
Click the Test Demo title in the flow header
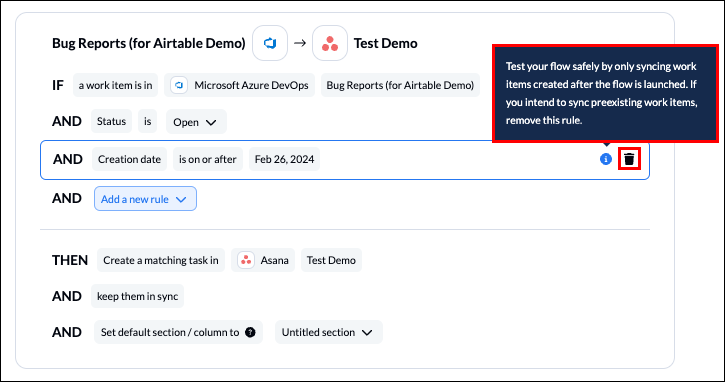[x=386, y=43]
